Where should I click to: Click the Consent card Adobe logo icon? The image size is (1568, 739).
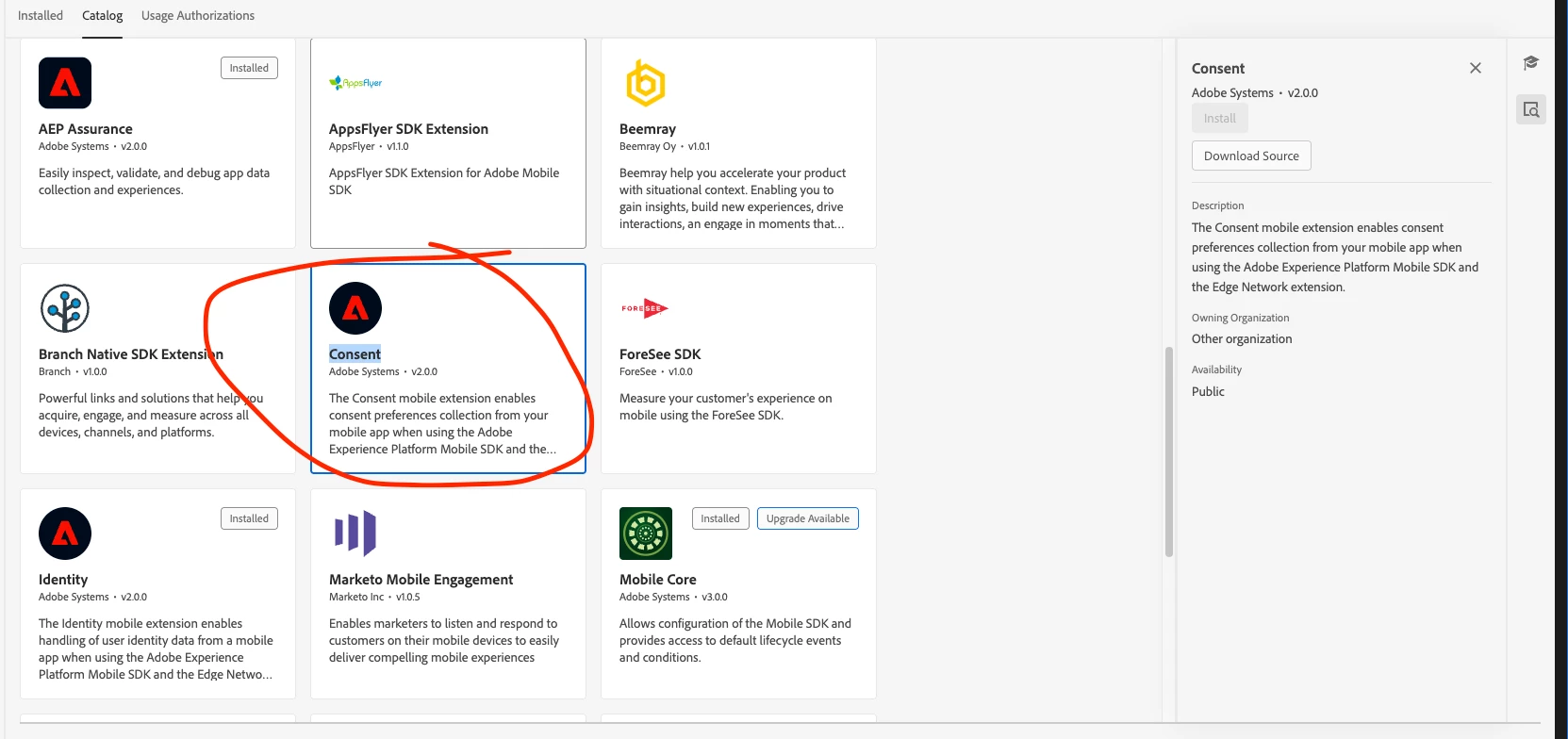coord(355,308)
